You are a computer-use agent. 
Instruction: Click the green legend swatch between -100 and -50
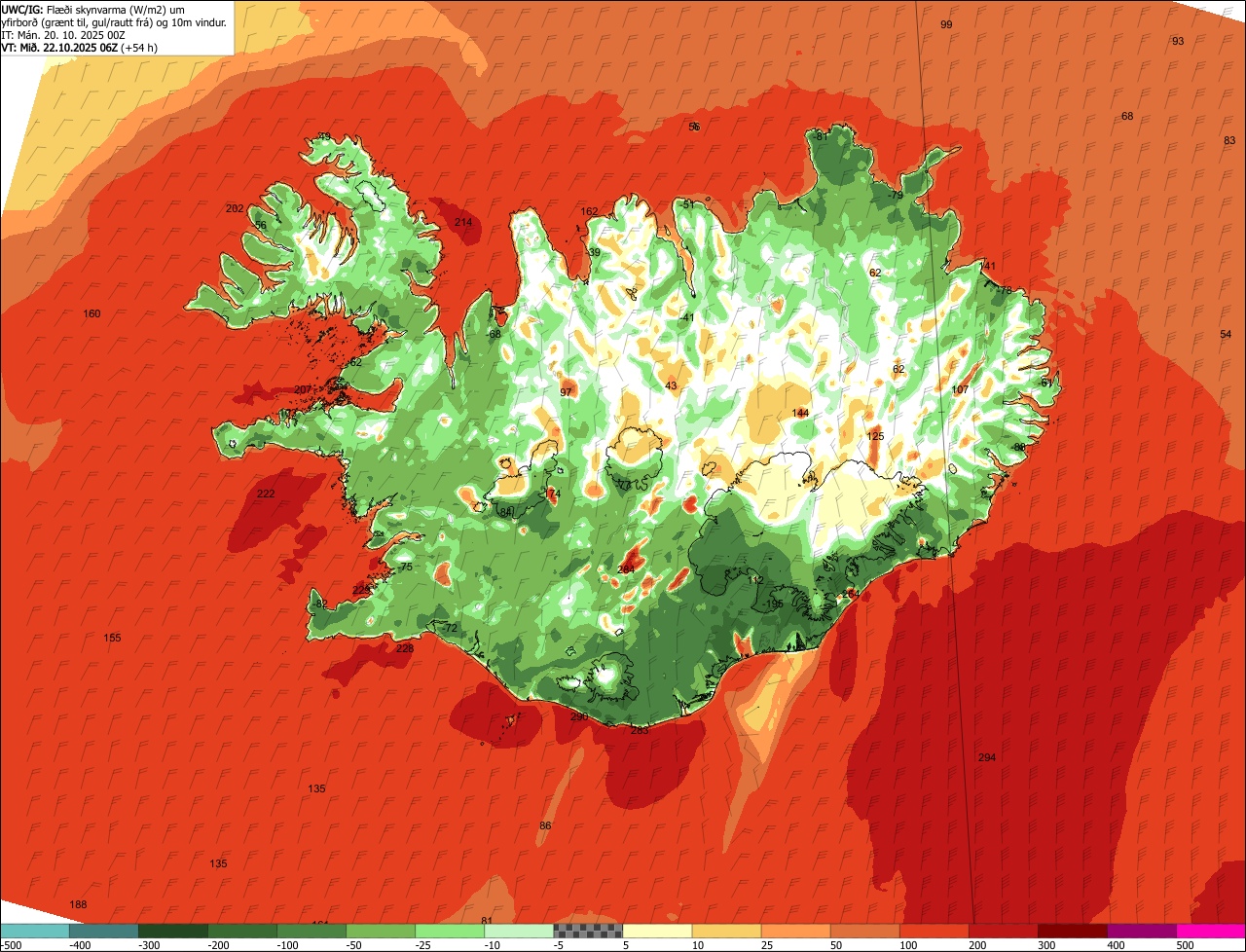(311, 932)
